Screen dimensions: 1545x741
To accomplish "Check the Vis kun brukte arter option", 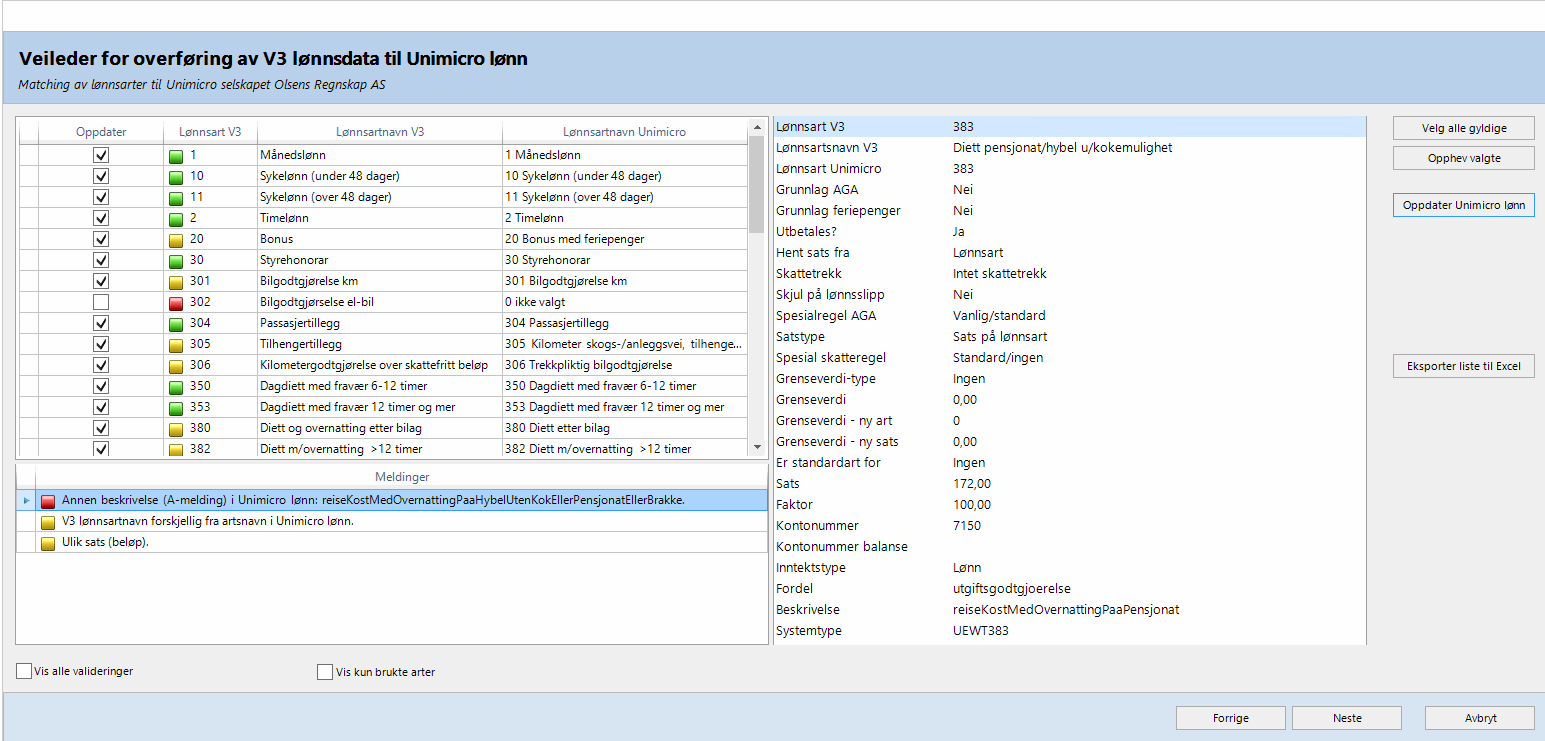I will [x=325, y=672].
